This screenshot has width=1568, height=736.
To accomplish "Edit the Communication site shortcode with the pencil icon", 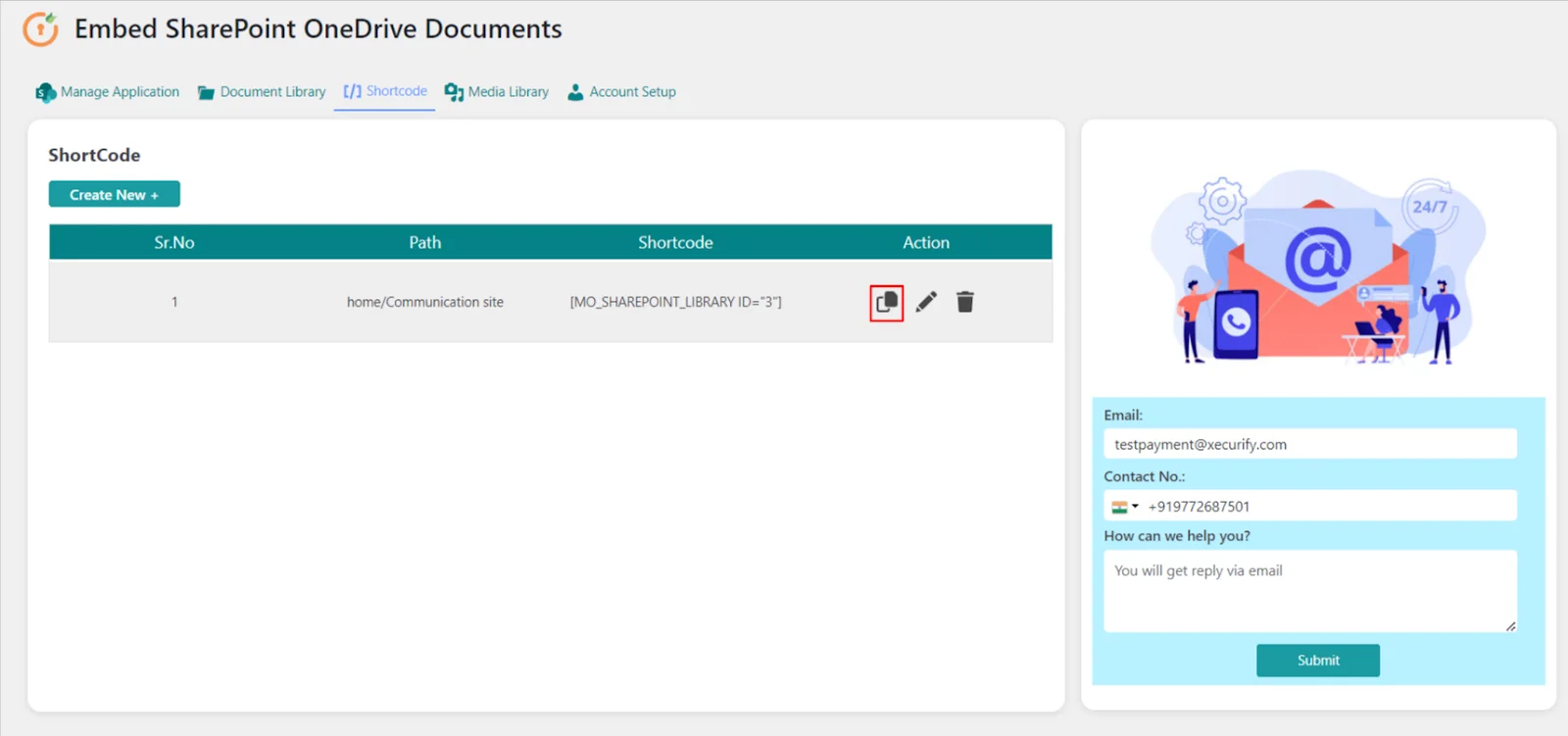I will (x=926, y=302).
